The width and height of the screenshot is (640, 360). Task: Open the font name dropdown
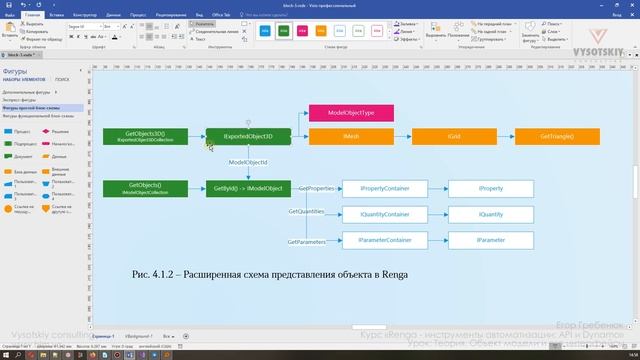(x=100, y=27)
